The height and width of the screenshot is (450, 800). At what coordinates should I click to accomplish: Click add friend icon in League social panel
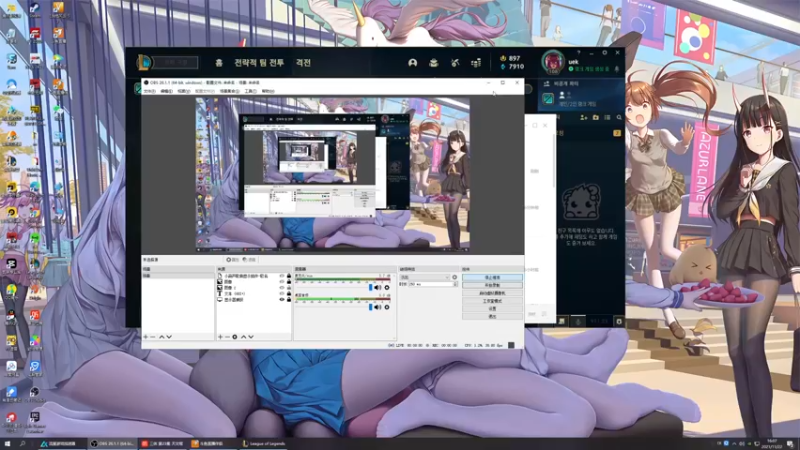click(584, 117)
